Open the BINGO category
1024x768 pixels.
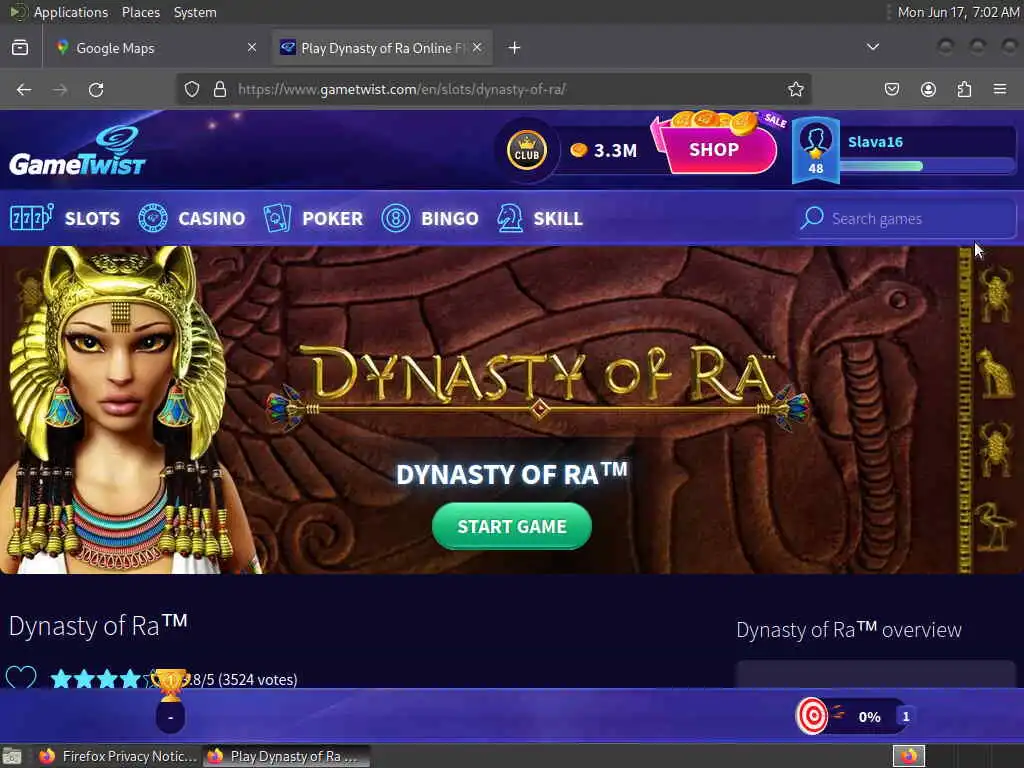click(450, 218)
